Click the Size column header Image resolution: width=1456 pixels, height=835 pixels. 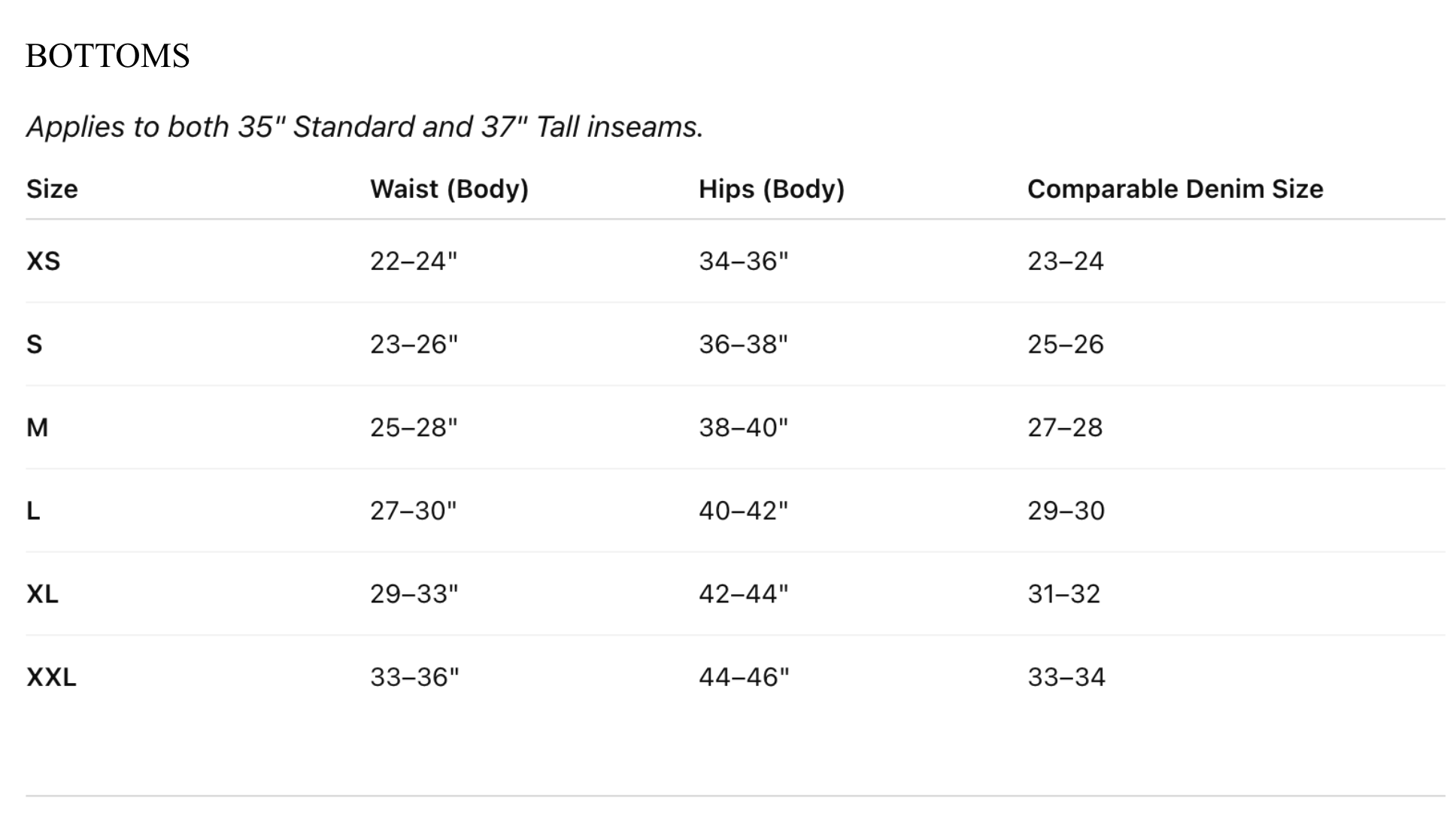(x=52, y=189)
